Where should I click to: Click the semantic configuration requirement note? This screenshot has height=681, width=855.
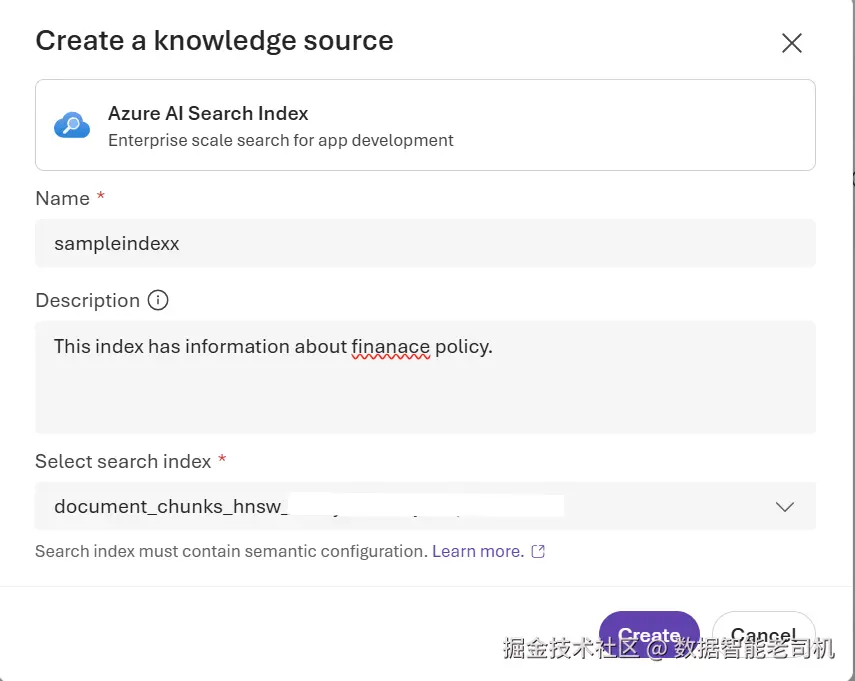231,551
